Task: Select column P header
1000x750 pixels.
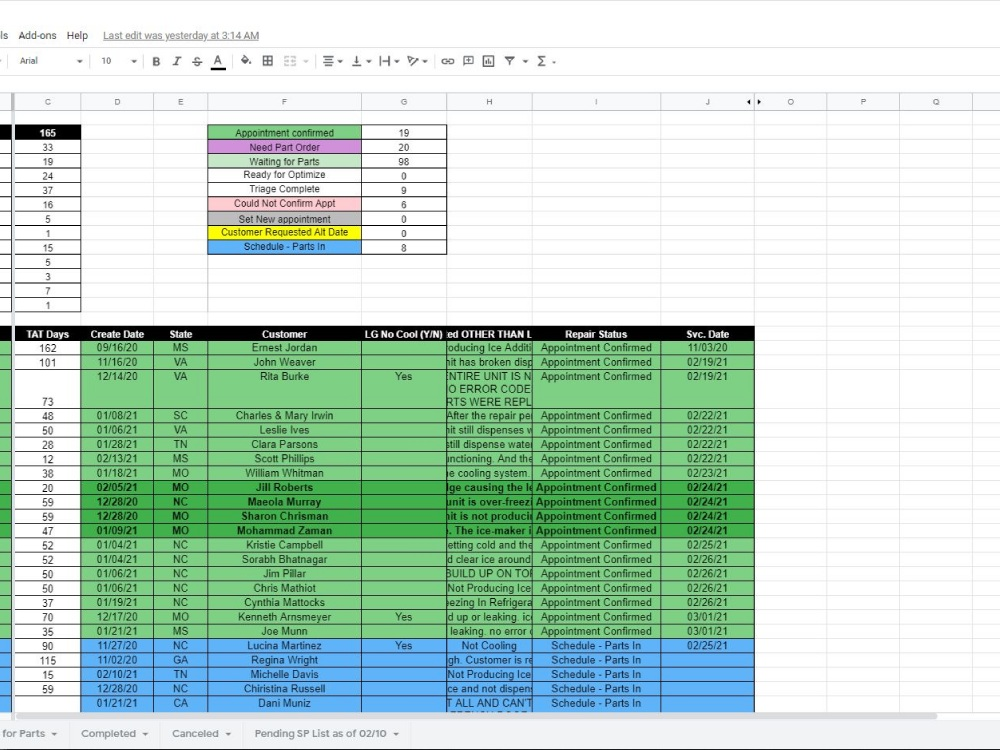Action: (863, 102)
